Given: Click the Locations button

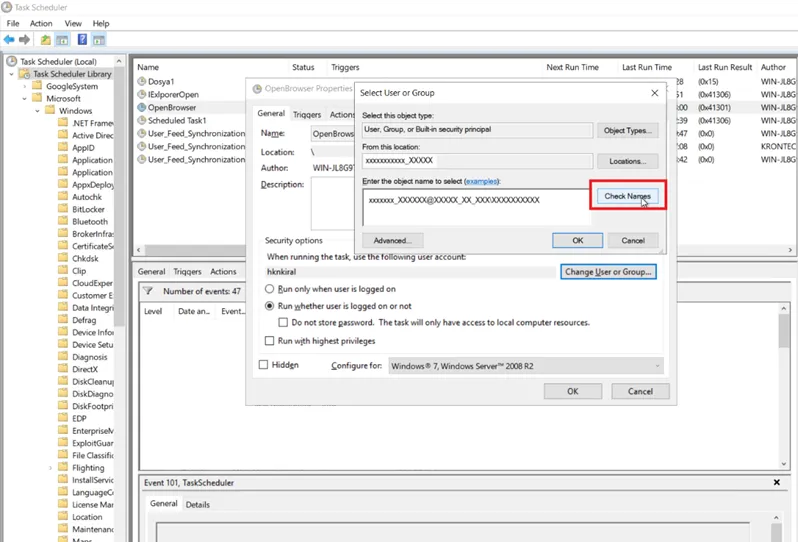Looking at the screenshot, I should click(x=627, y=161).
